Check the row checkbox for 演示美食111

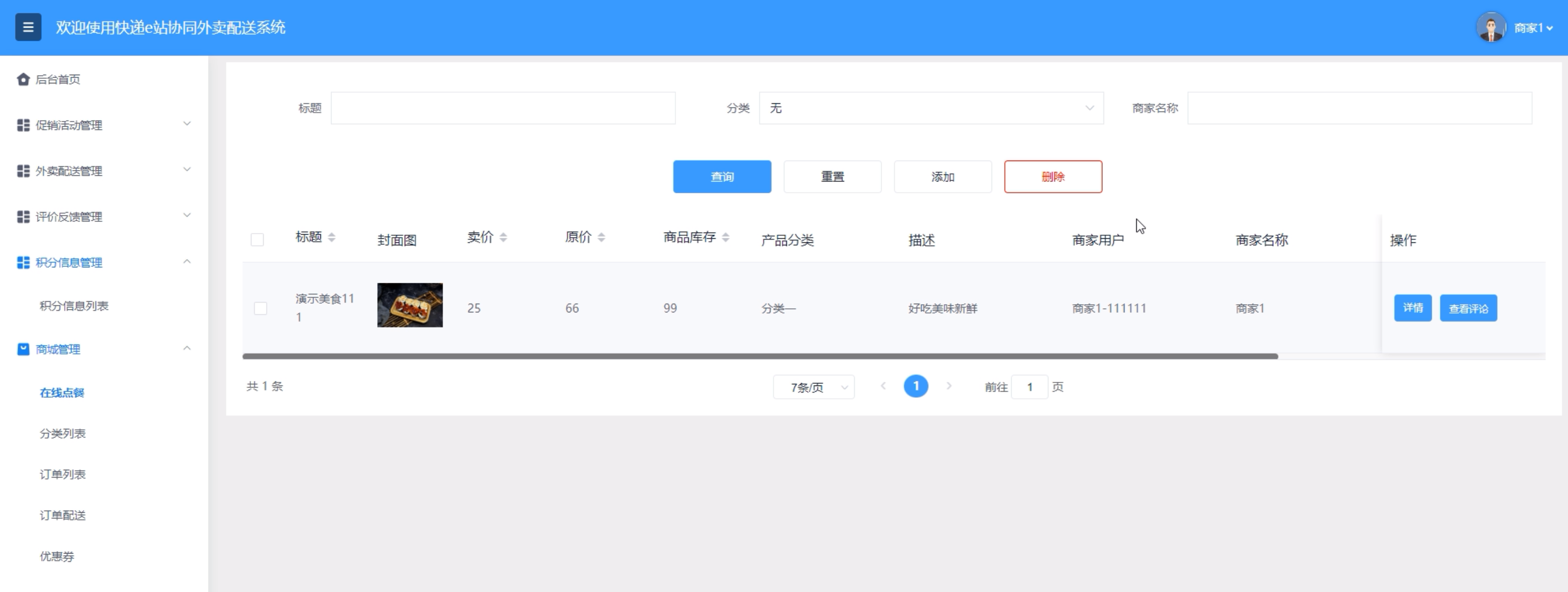[261, 308]
